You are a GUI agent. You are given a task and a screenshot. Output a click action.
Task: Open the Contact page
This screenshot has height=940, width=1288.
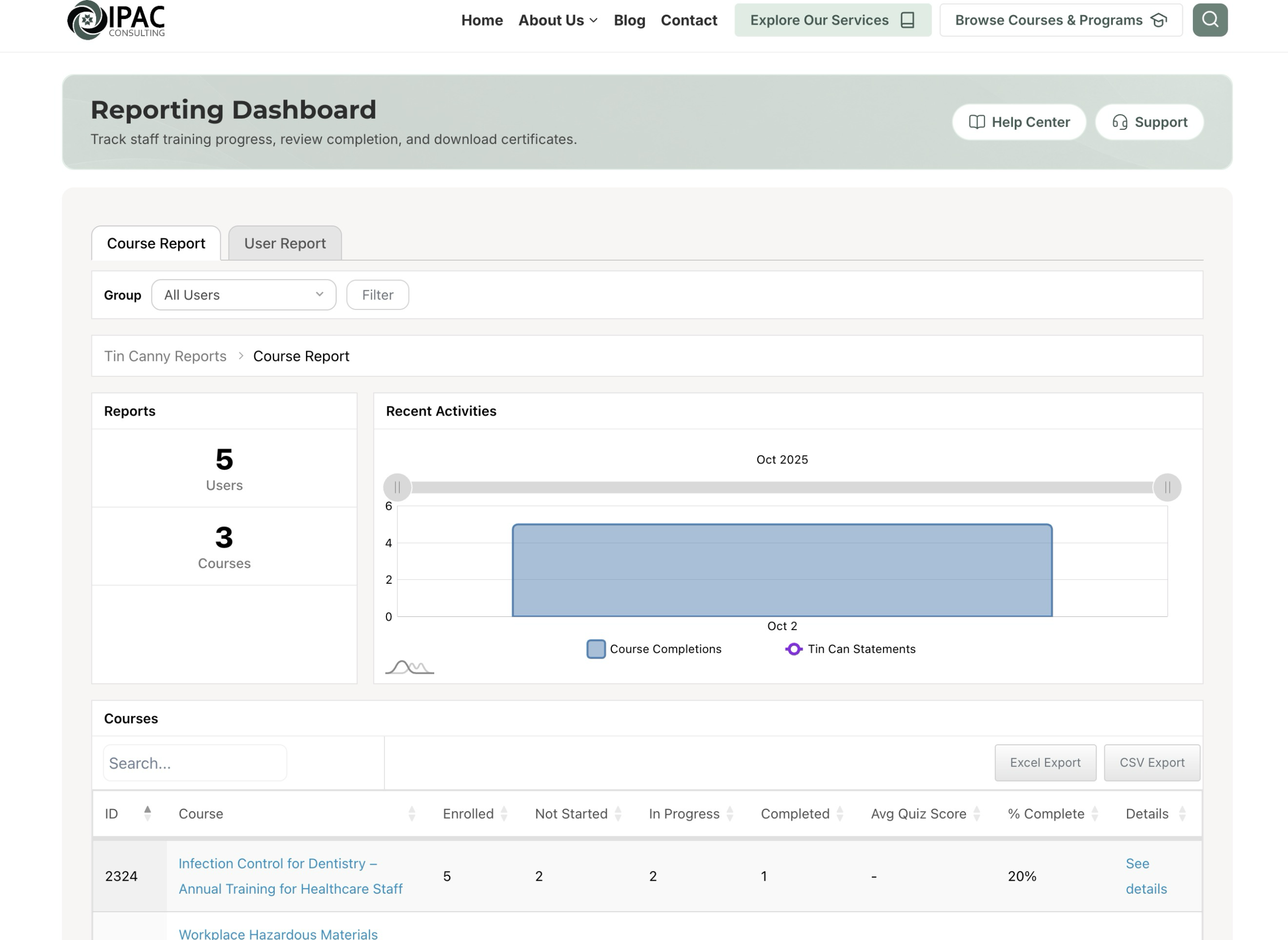(x=689, y=21)
